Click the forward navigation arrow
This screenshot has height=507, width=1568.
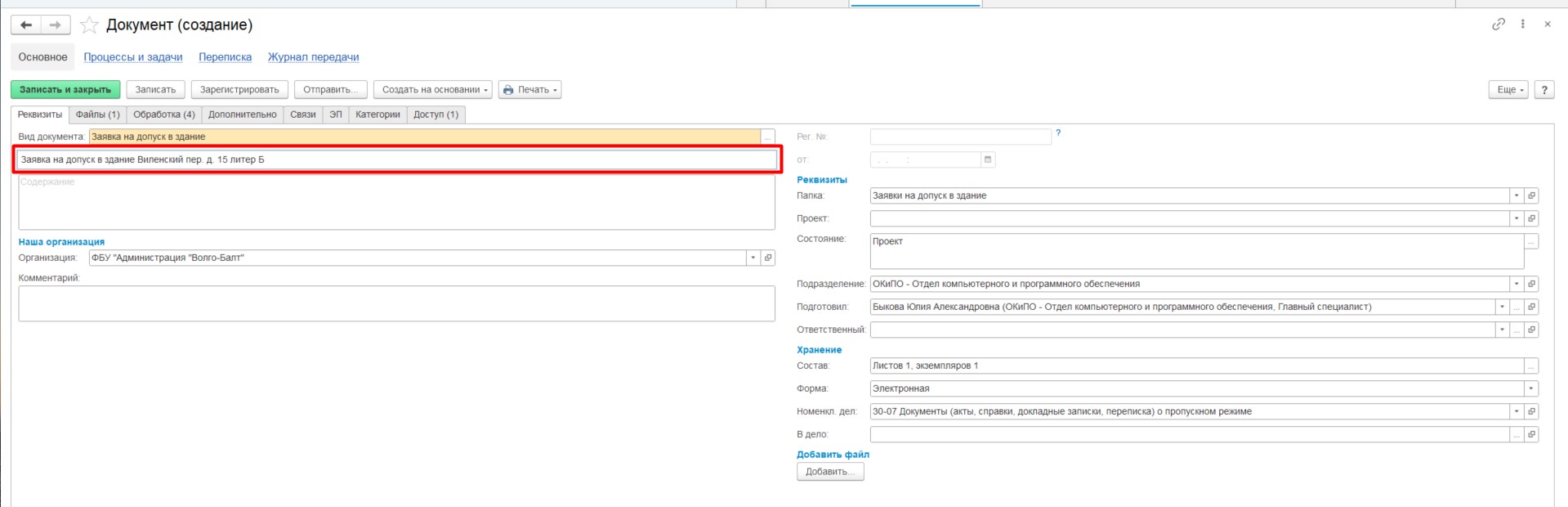pyautogui.click(x=55, y=25)
